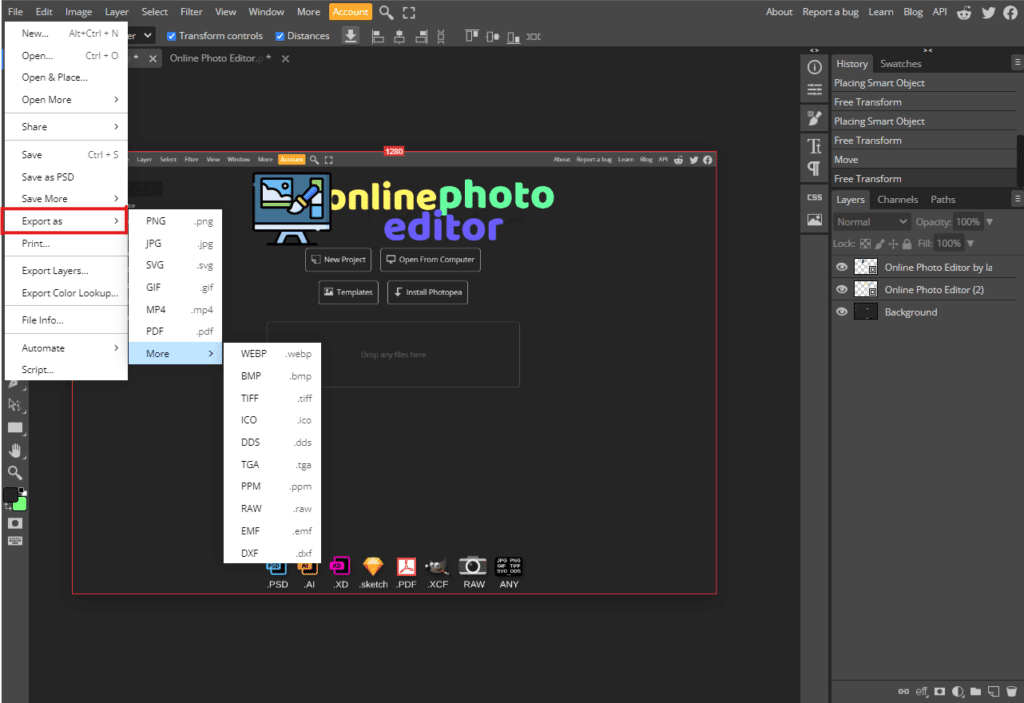Image resolution: width=1024 pixels, height=703 pixels.
Task: Switch to the Swatches tab
Action: [899, 63]
